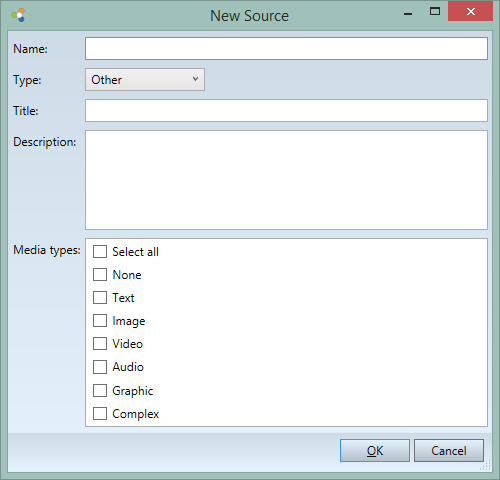Click the Type combo box arrow
Image resolution: width=500 pixels, height=480 pixels.
195,79
